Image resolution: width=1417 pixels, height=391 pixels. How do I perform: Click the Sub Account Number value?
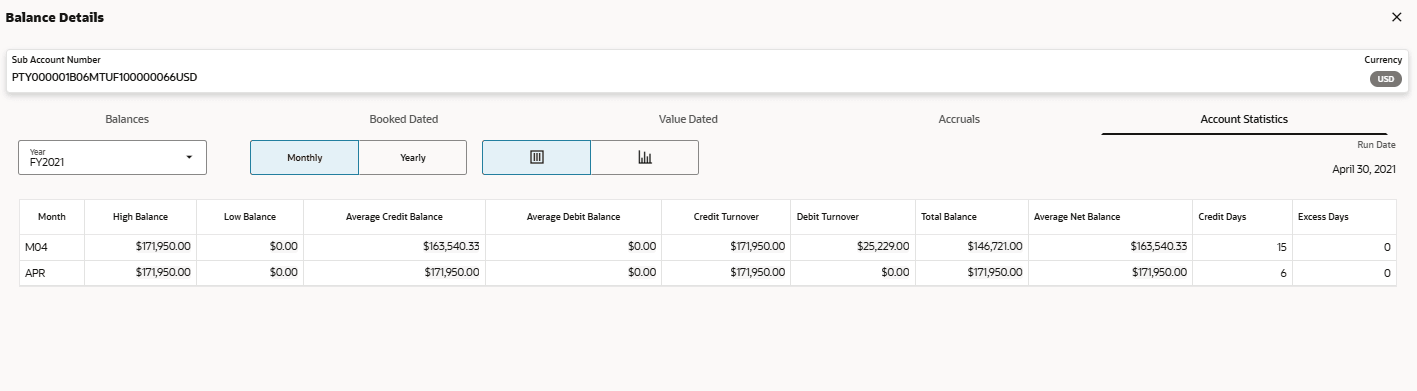tap(104, 76)
